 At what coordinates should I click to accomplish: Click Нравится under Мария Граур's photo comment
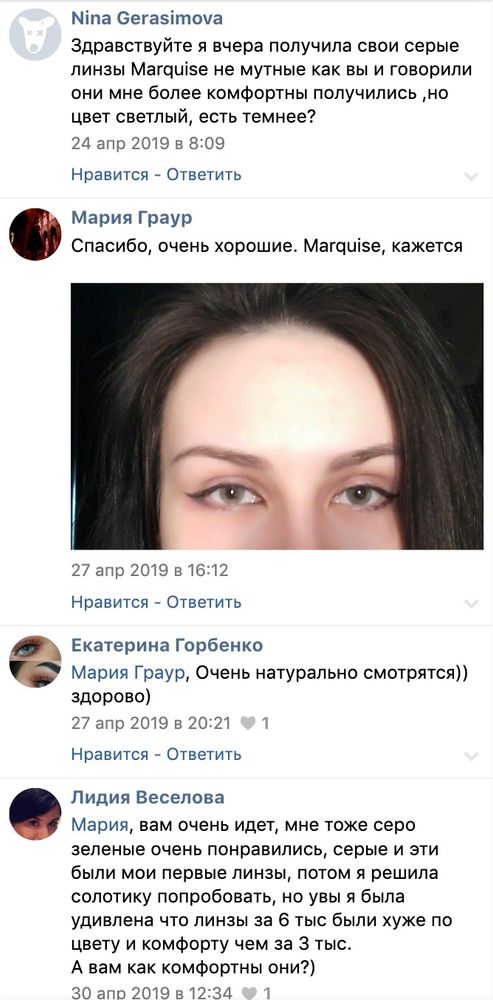coord(110,601)
